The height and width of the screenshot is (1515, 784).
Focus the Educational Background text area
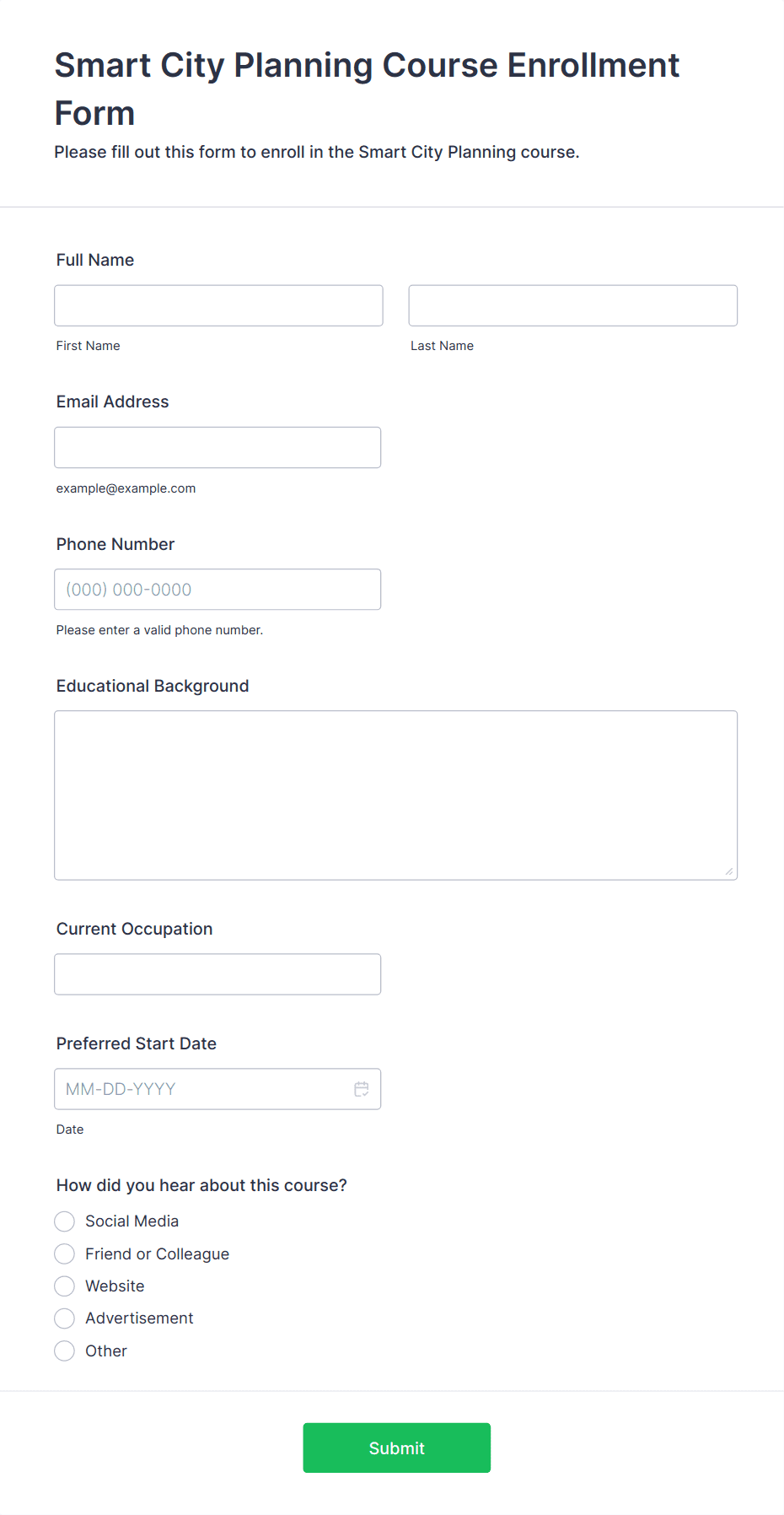coord(396,795)
